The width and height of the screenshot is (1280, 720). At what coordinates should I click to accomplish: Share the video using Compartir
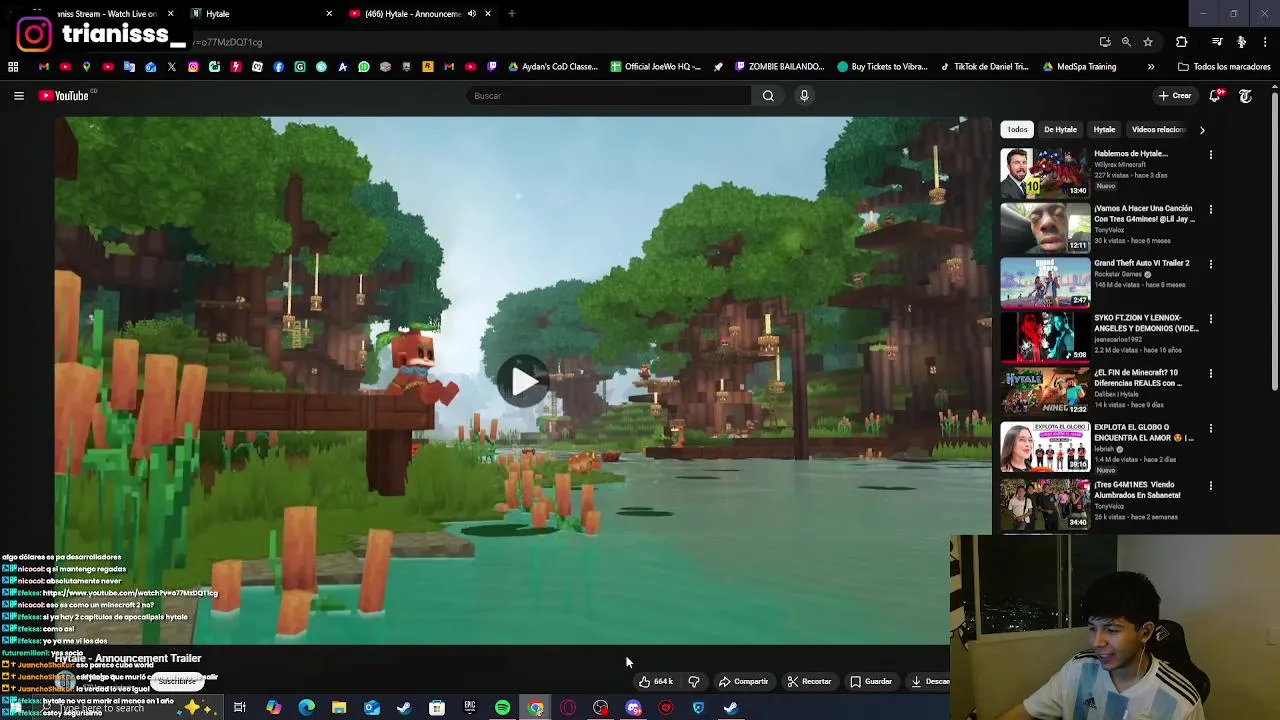click(743, 682)
